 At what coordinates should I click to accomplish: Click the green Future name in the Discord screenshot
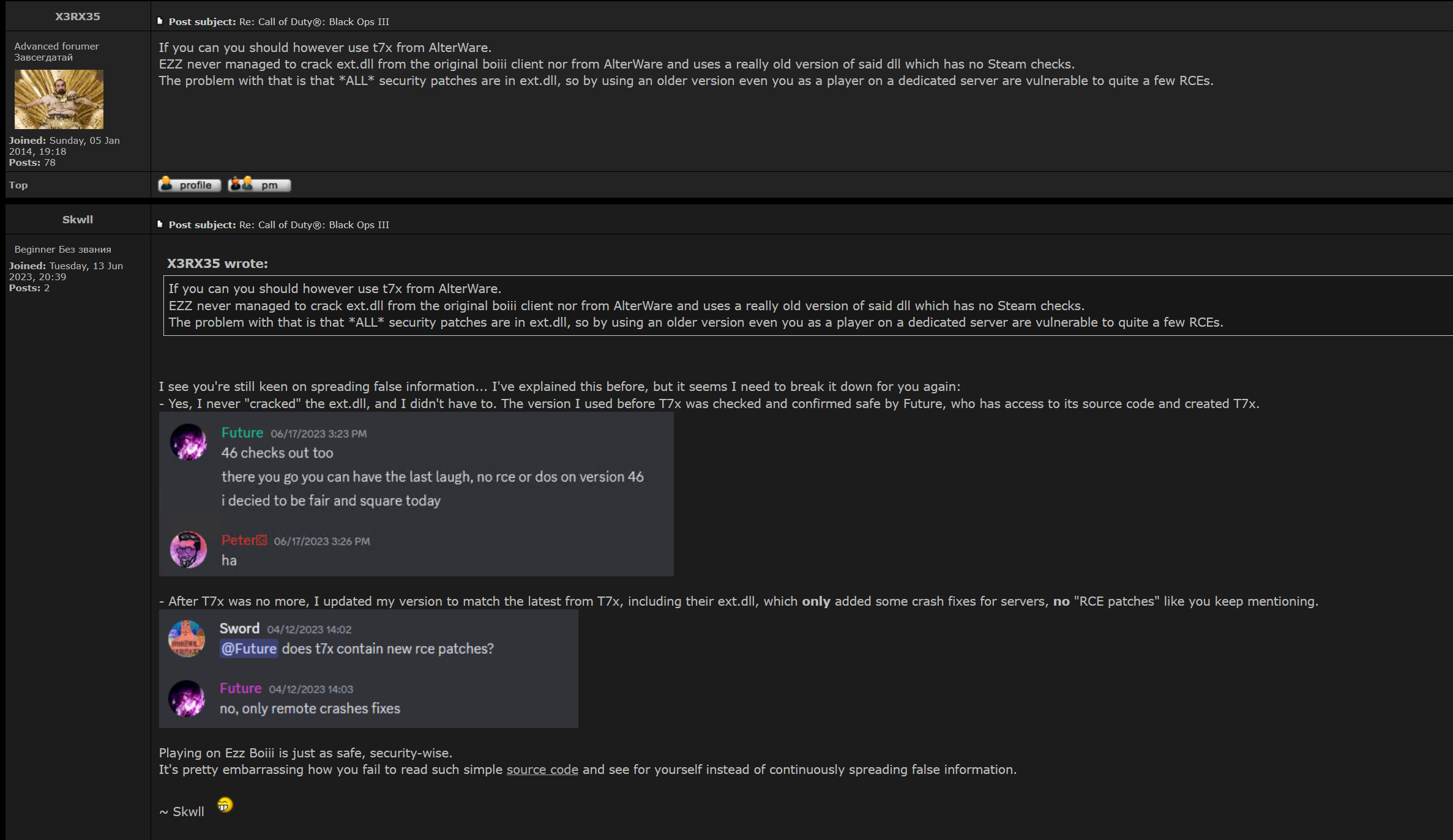click(242, 433)
